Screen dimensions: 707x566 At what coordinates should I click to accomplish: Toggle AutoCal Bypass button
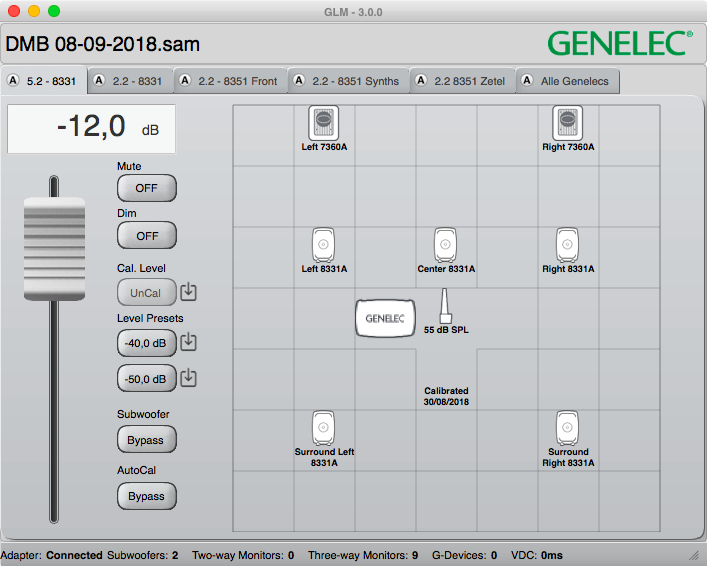click(x=147, y=496)
